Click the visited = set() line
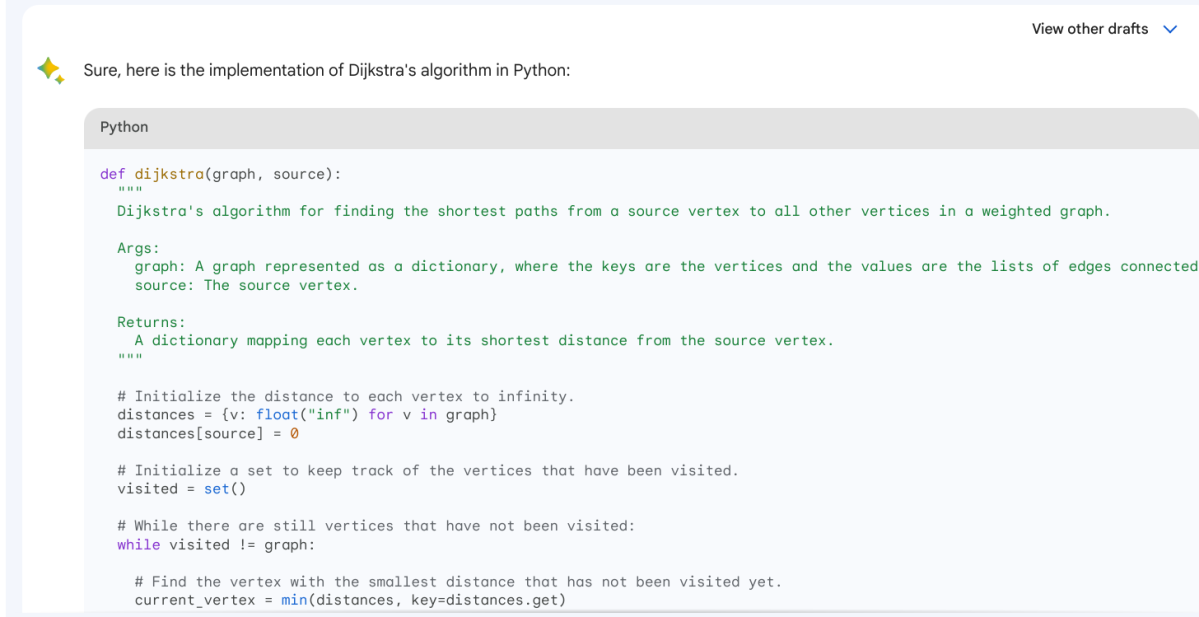This screenshot has width=1199, height=617. pos(181,489)
